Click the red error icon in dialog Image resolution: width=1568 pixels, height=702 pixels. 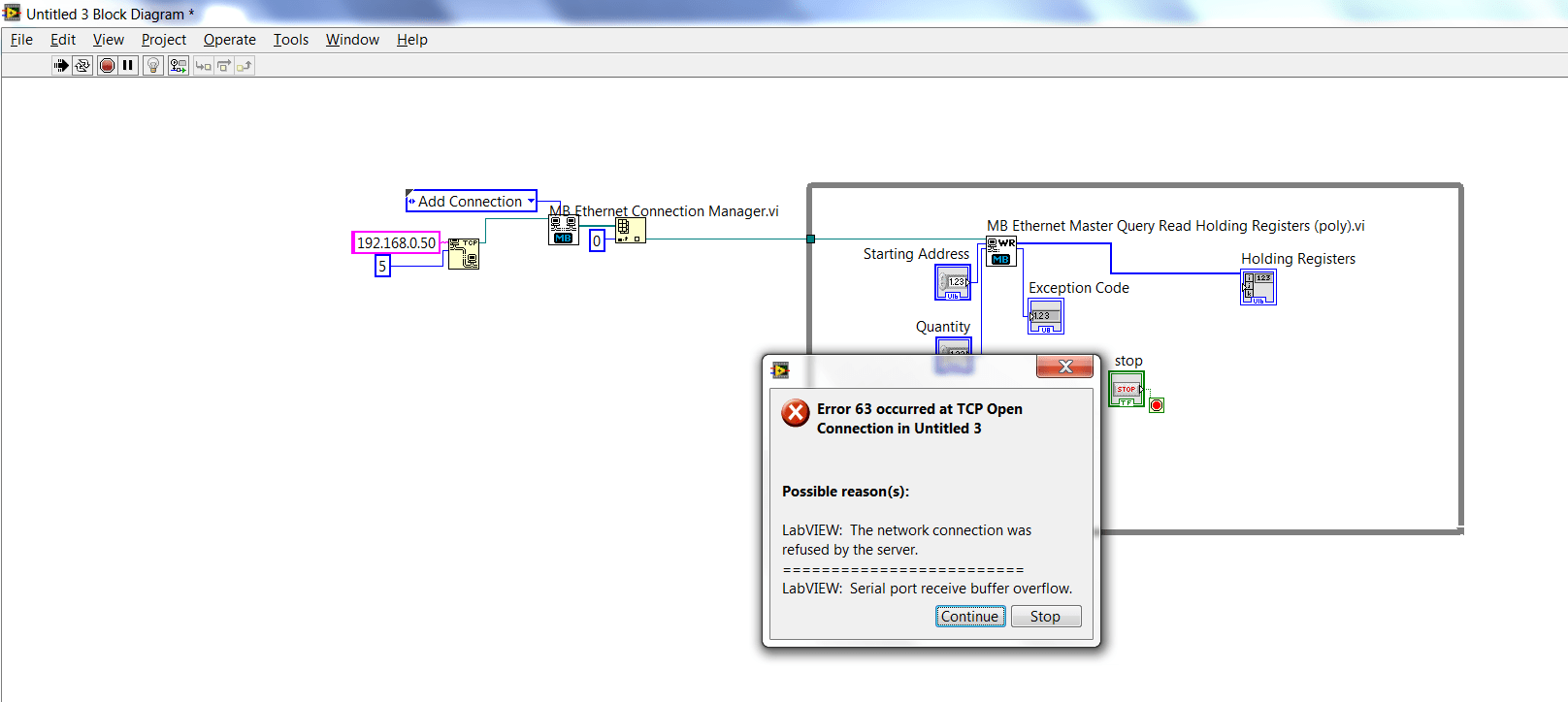pyautogui.click(x=796, y=413)
